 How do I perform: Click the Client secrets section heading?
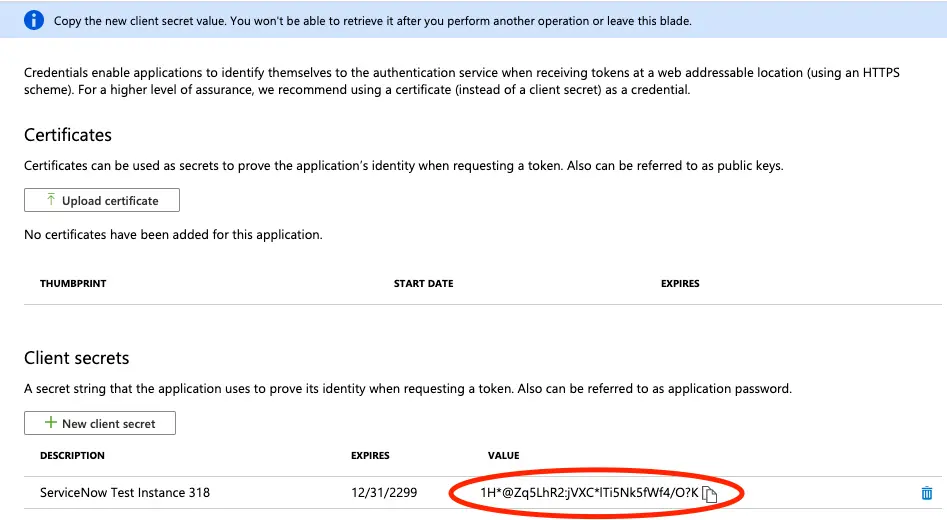pos(77,358)
